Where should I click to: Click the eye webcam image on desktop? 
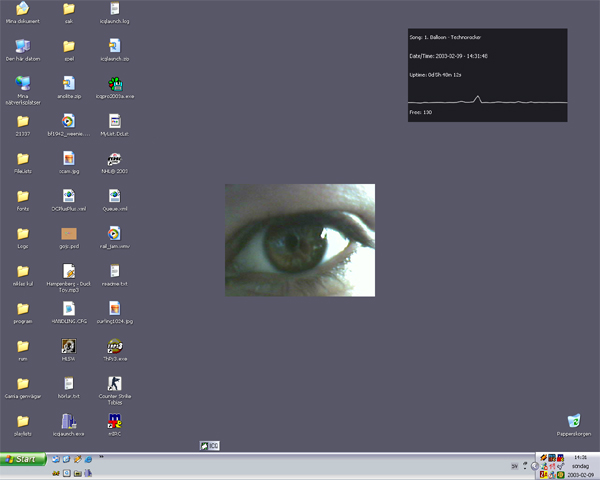(x=300, y=240)
